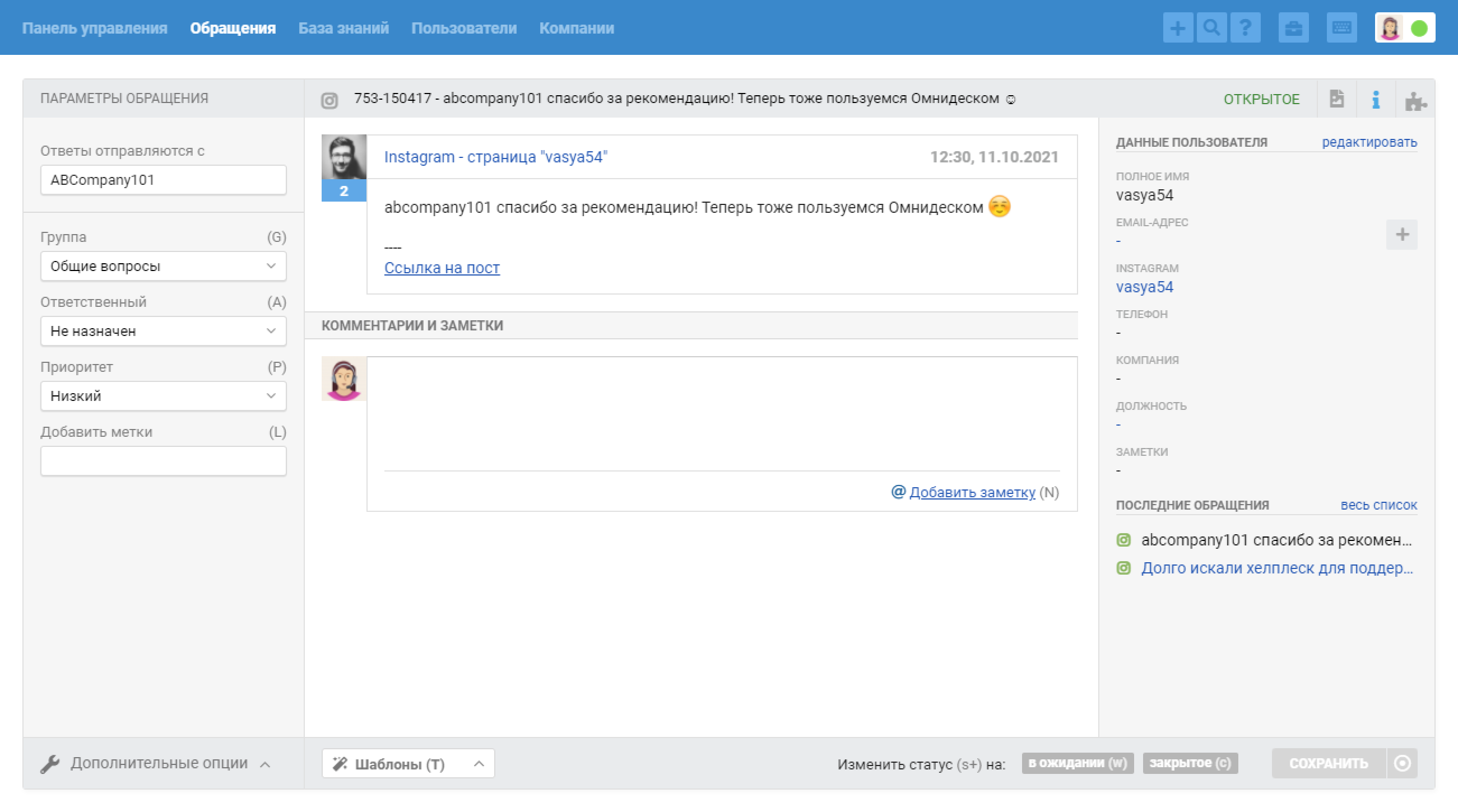Click the agent avatar in comments section
This screenshot has height=812, width=1458.
343,379
